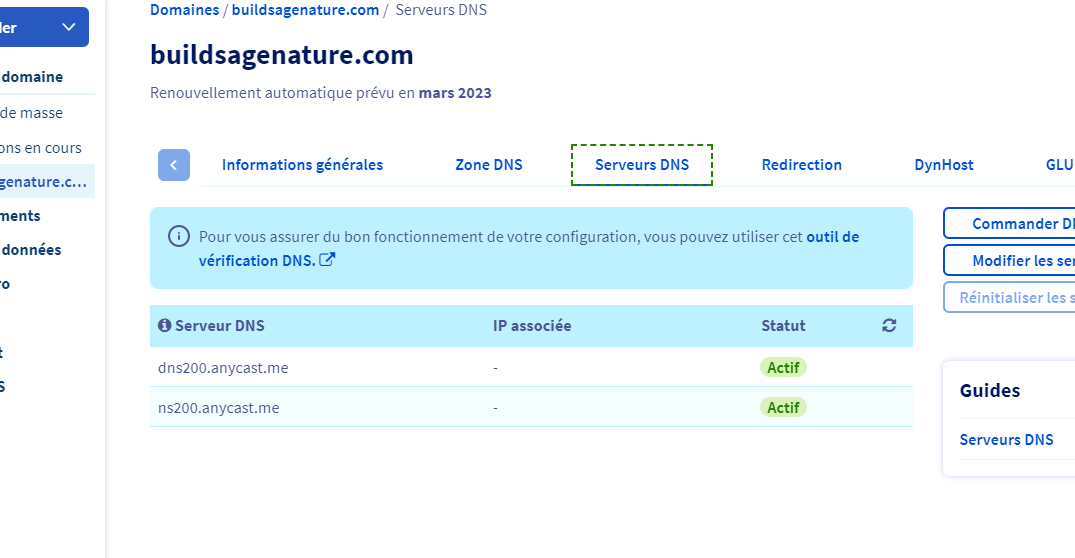Image resolution: width=1075 pixels, height=558 pixels.
Task: Open the DynHost tab
Action: click(943, 165)
